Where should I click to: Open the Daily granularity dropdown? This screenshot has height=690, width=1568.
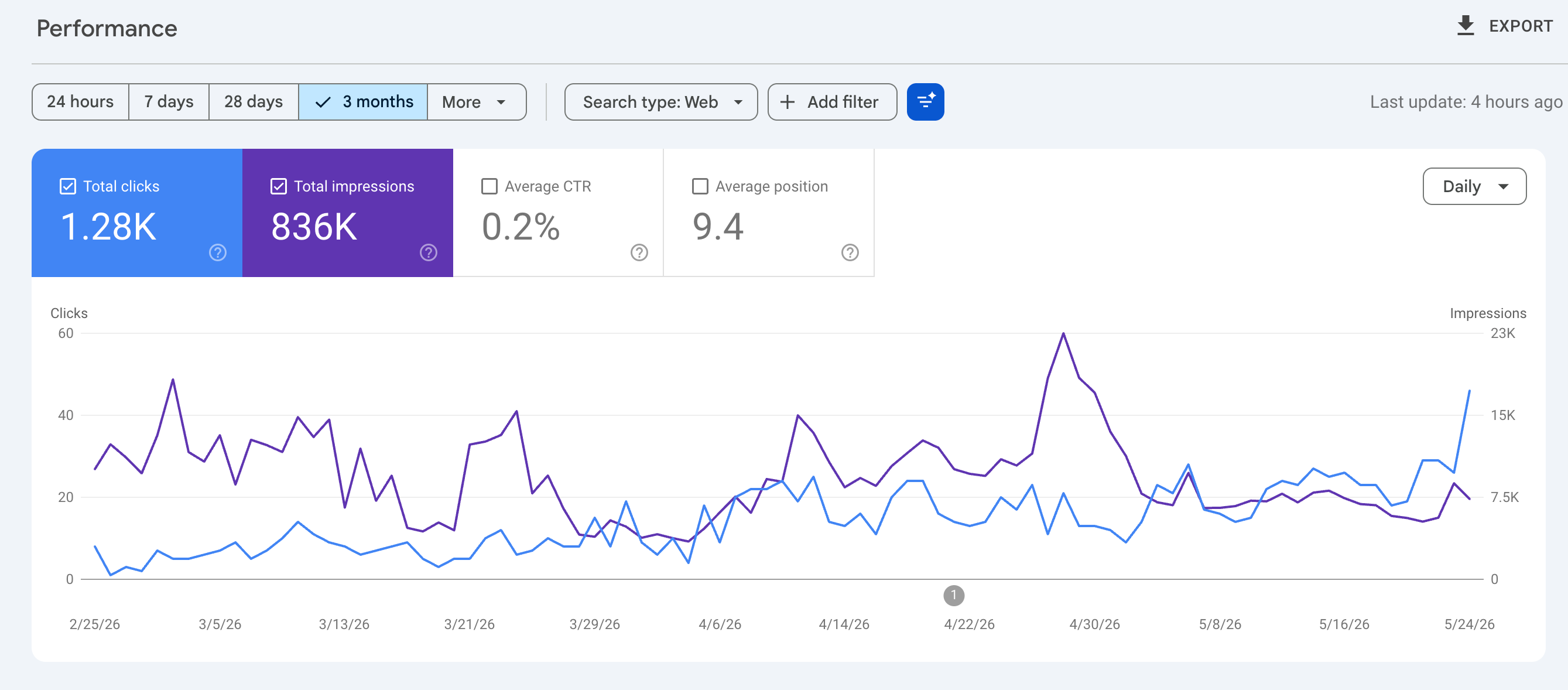(x=1474, y=186)
